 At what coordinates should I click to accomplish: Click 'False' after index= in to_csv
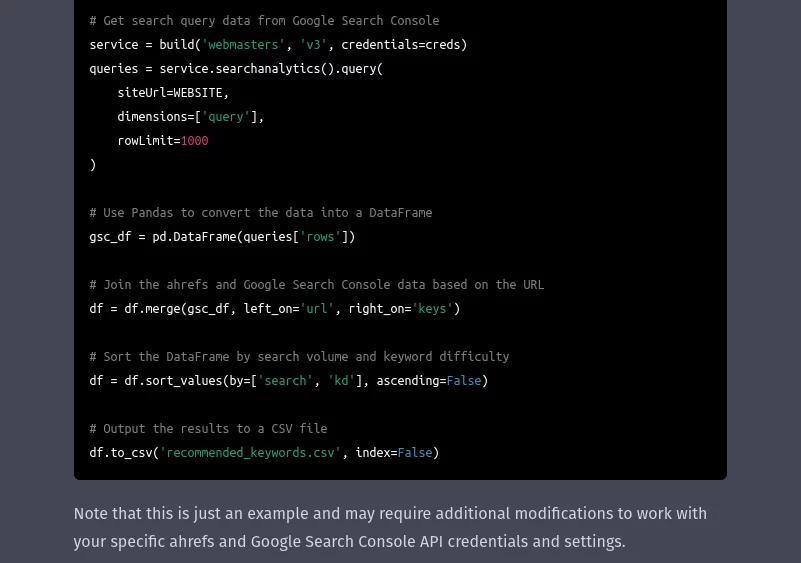click(x=414, y=453)
